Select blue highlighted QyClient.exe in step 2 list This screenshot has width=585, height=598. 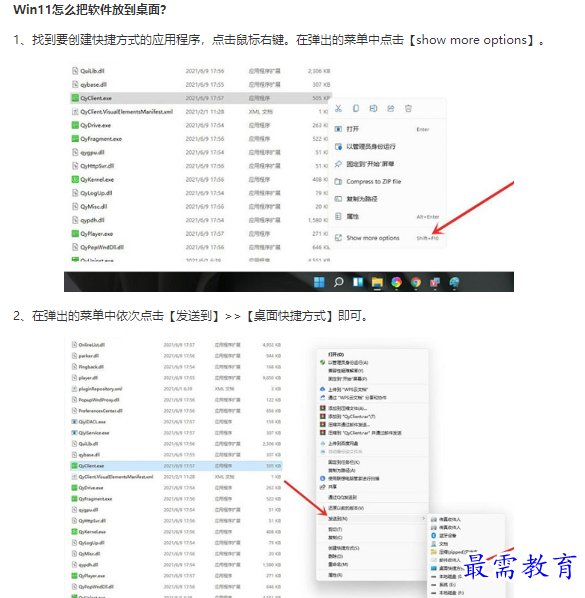tap(176, 466)
